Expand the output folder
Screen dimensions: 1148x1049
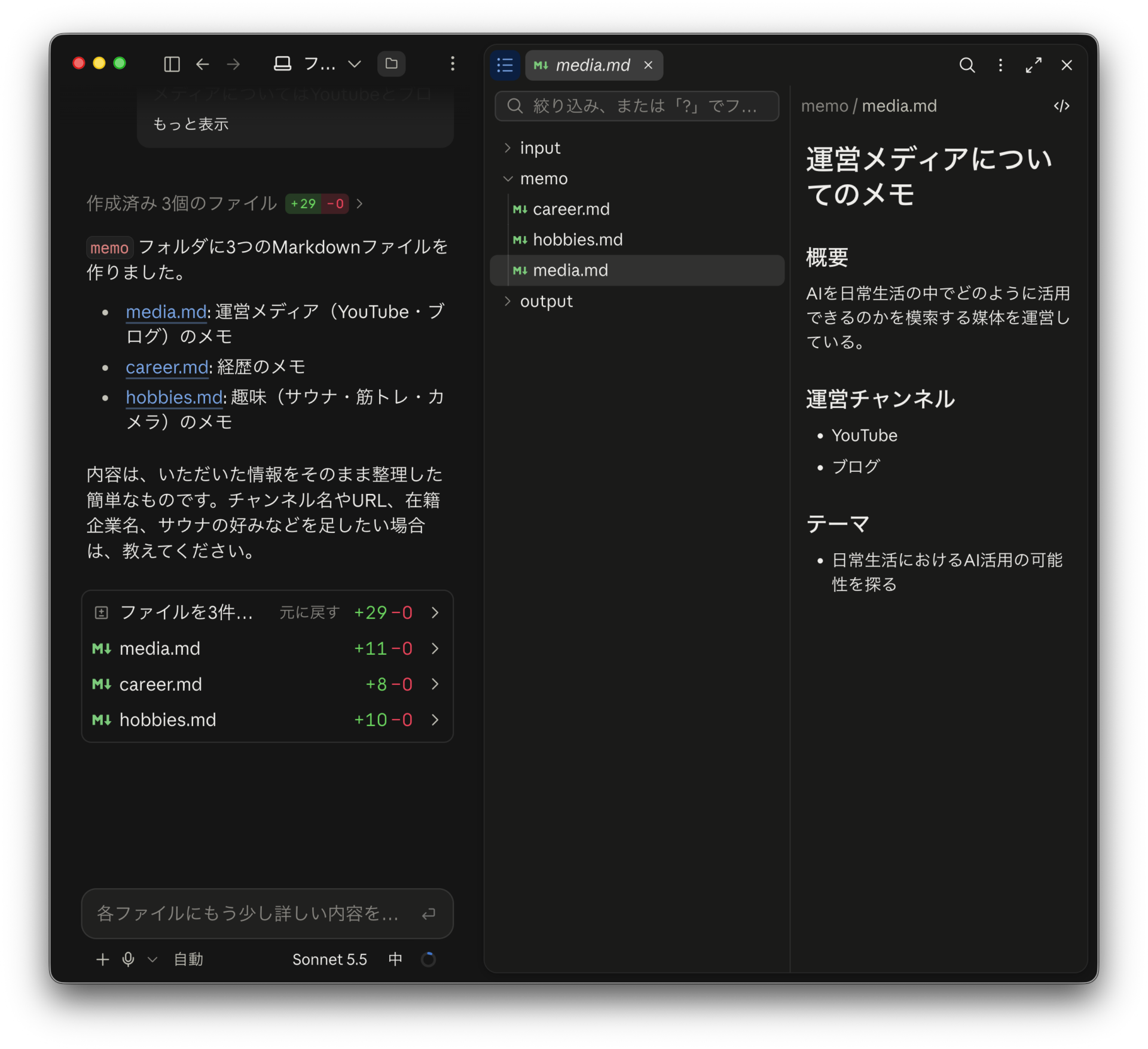tap(637, 301)
